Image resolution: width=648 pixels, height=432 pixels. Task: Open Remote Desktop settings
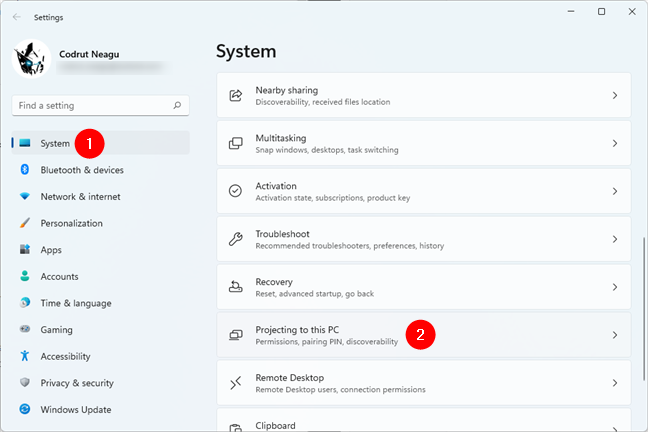click(424, 383)
